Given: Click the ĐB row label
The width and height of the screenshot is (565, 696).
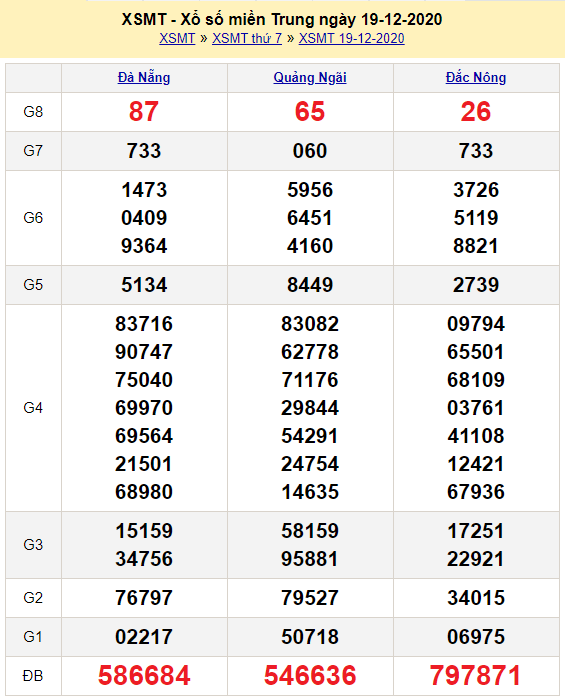Looking at the screenshot, I should click(x=33, y=676).
